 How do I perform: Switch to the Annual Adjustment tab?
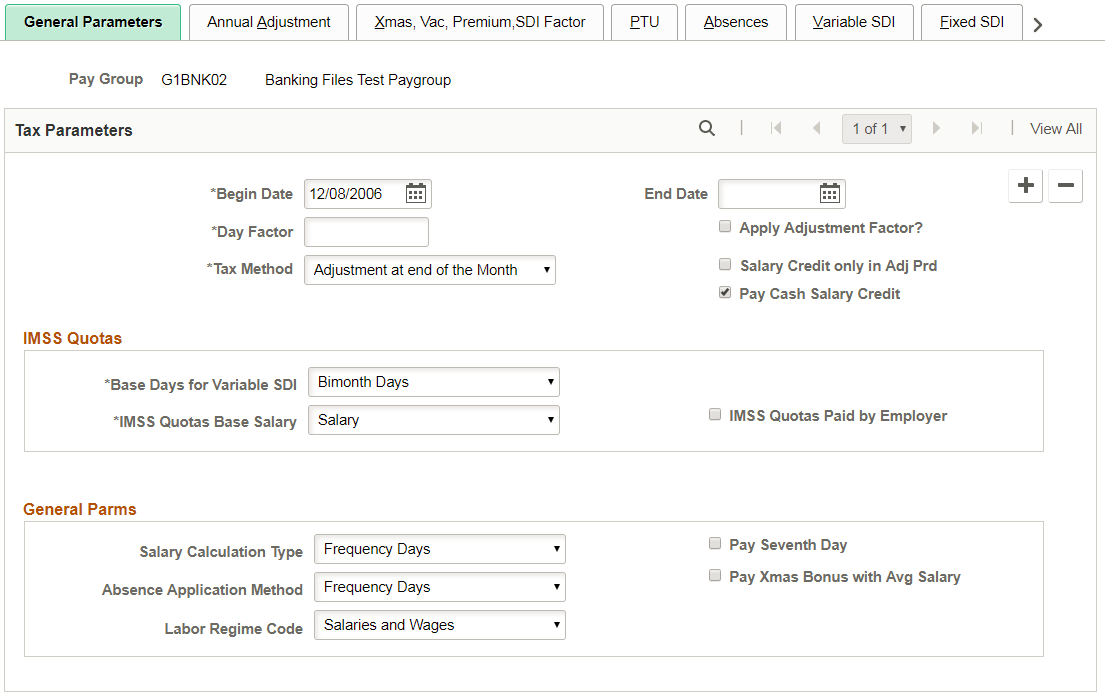click(269, 22)
